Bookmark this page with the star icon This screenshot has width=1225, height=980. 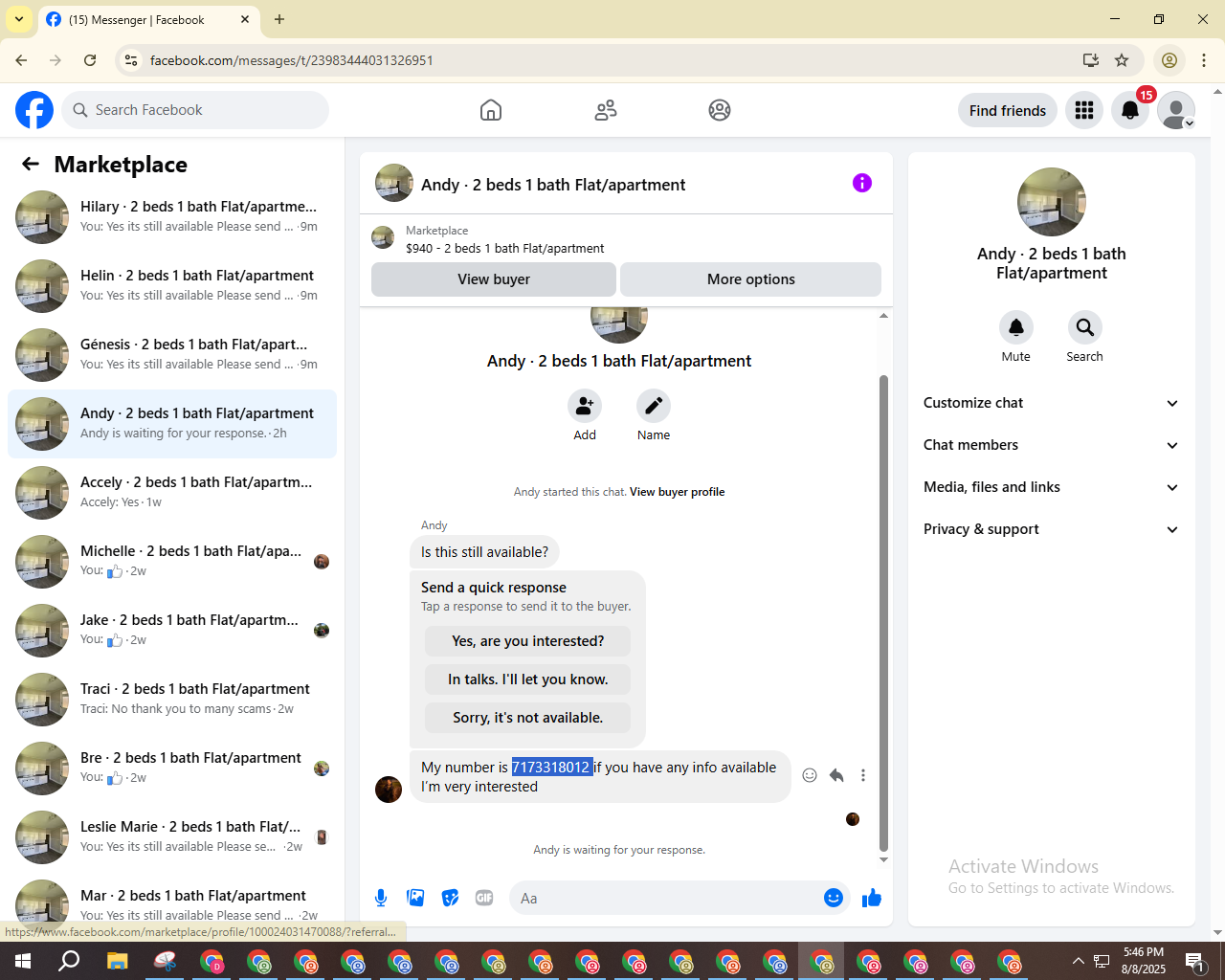coord(1122,60)
